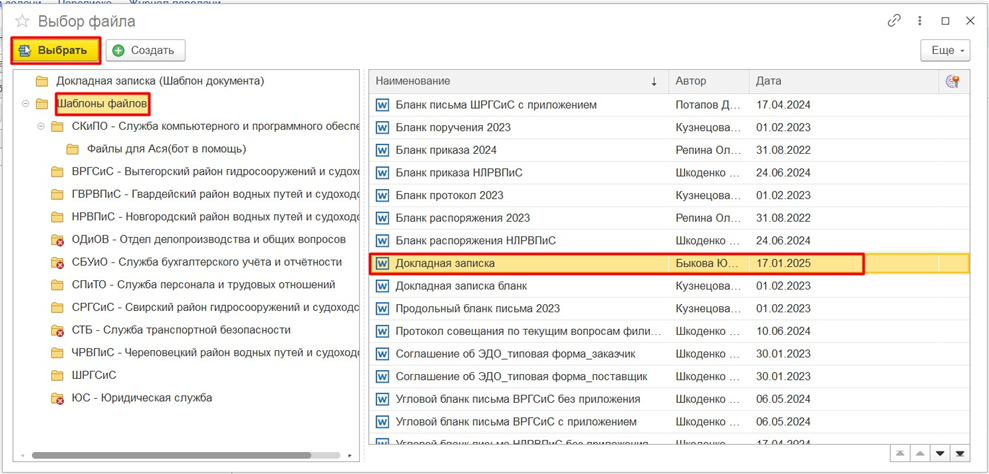Select the СТБ folder

181,329
